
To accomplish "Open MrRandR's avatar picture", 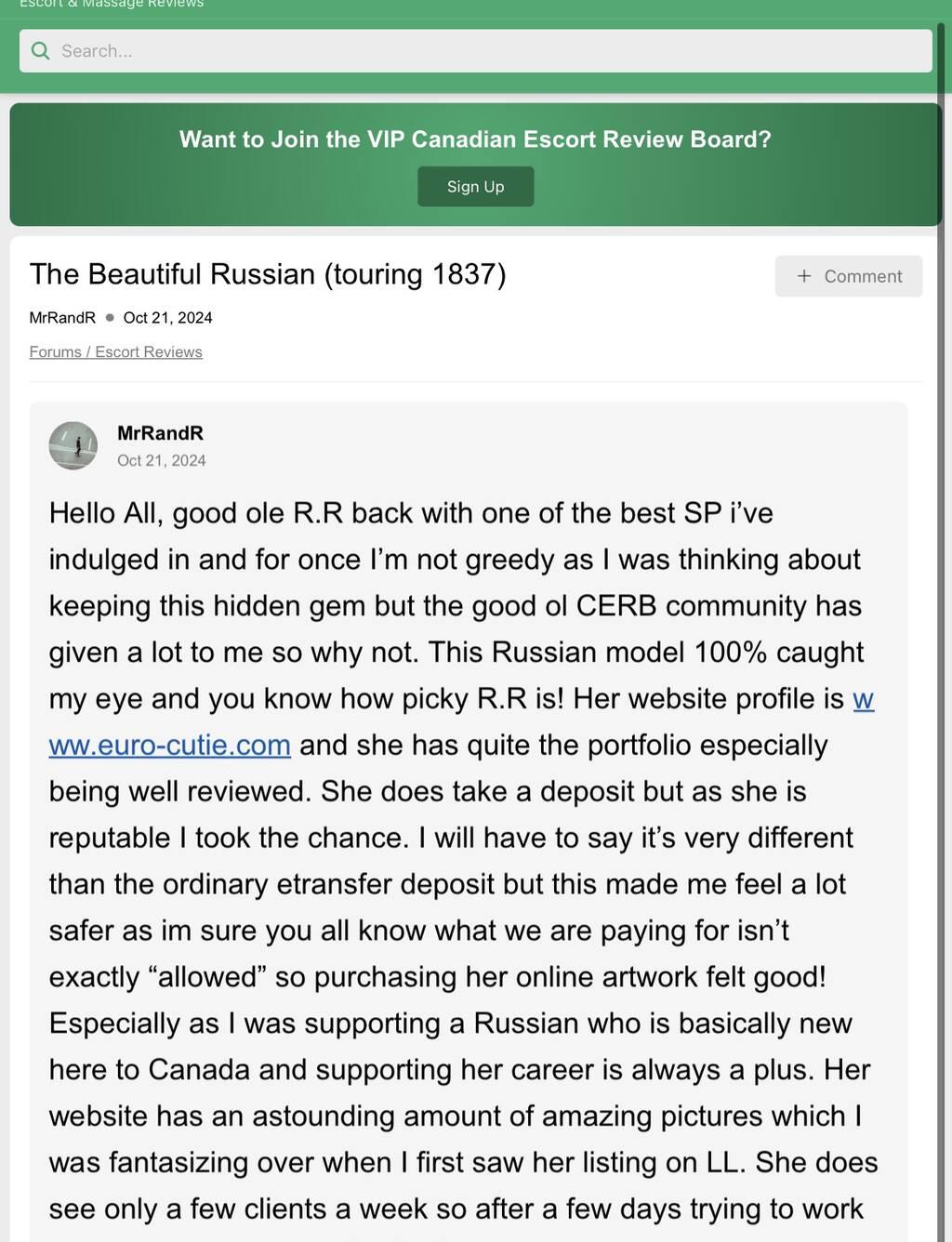I will point(73,445).
